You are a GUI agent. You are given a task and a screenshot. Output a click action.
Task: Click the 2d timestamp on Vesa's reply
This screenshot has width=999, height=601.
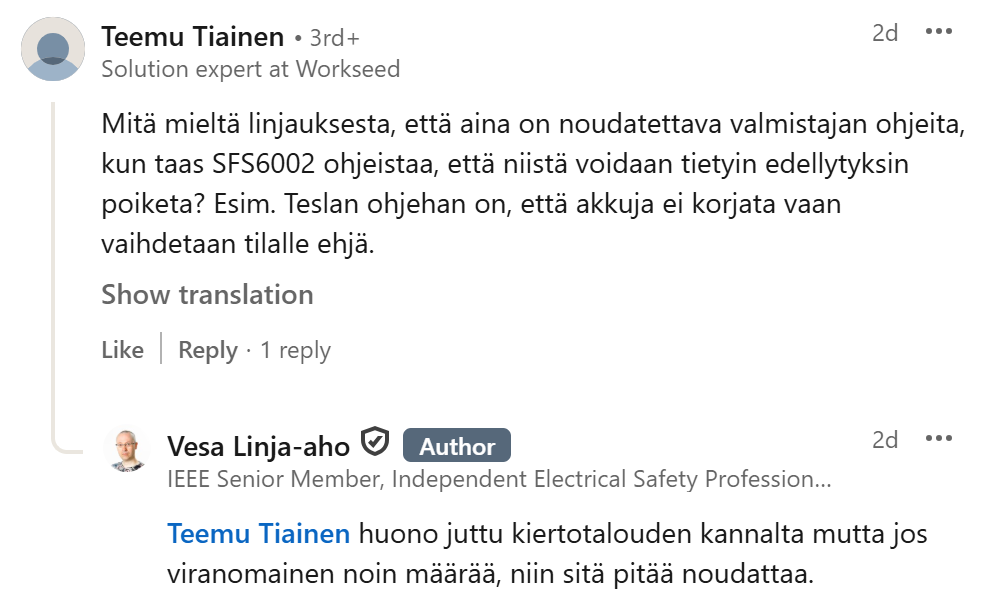click(x=885, y=439)
